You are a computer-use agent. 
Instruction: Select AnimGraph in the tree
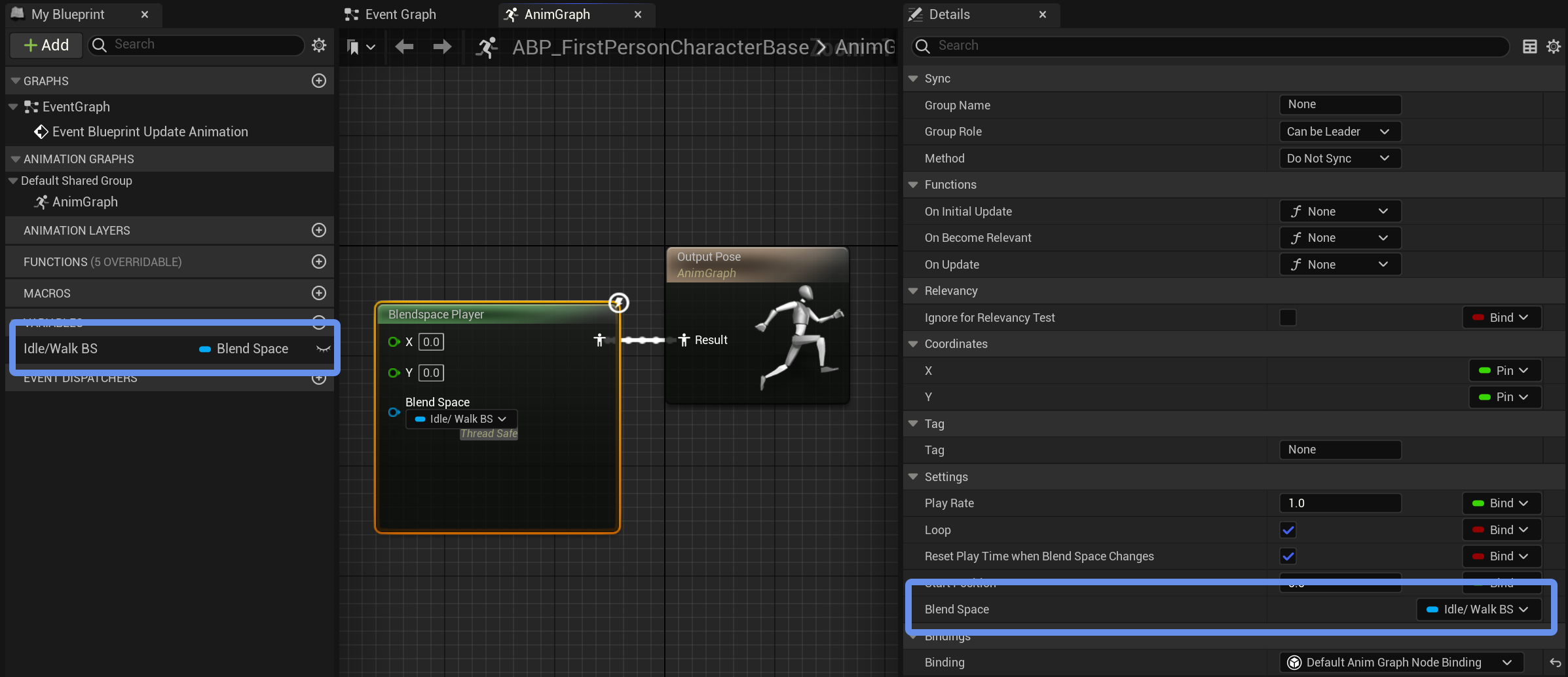[84, 202]
